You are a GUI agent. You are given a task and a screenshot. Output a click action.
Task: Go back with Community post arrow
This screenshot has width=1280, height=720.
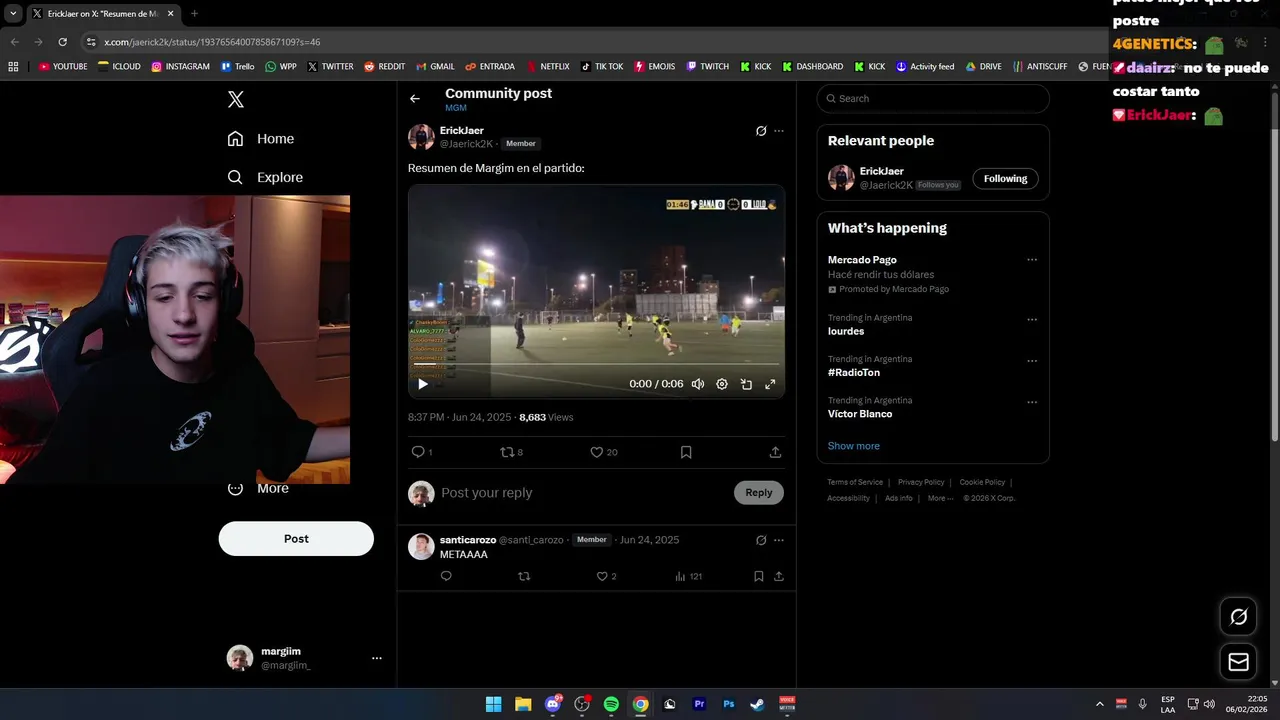point(415,98)
